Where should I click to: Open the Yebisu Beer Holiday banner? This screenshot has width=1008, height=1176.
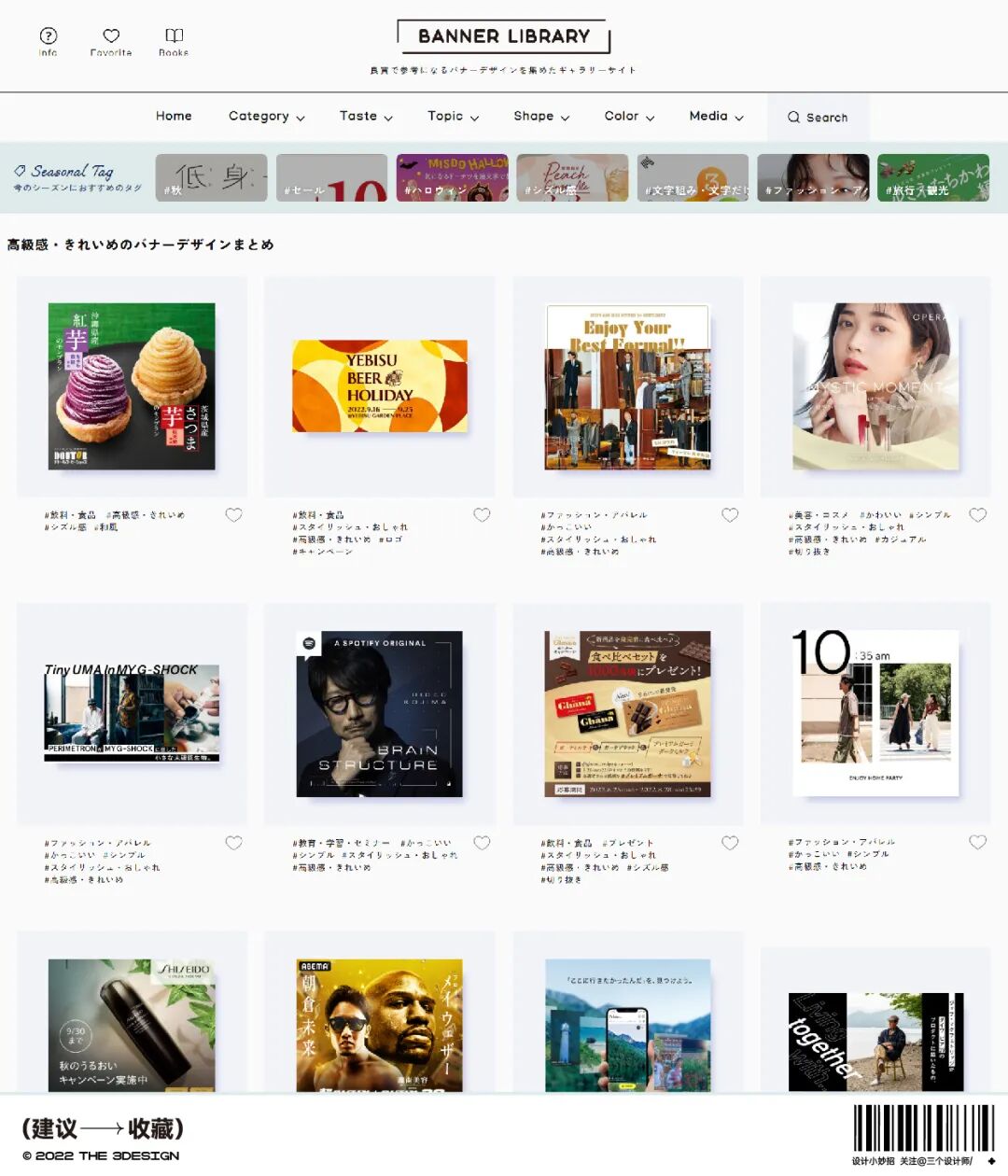point(380,385)
